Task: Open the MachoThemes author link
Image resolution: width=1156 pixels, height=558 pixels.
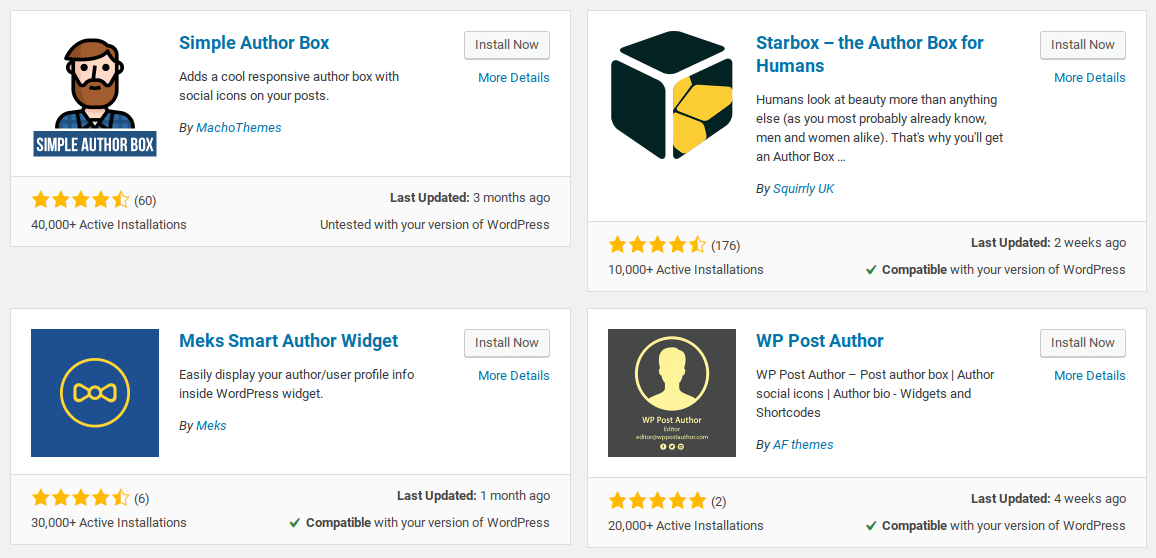Action: coord(239,128)
